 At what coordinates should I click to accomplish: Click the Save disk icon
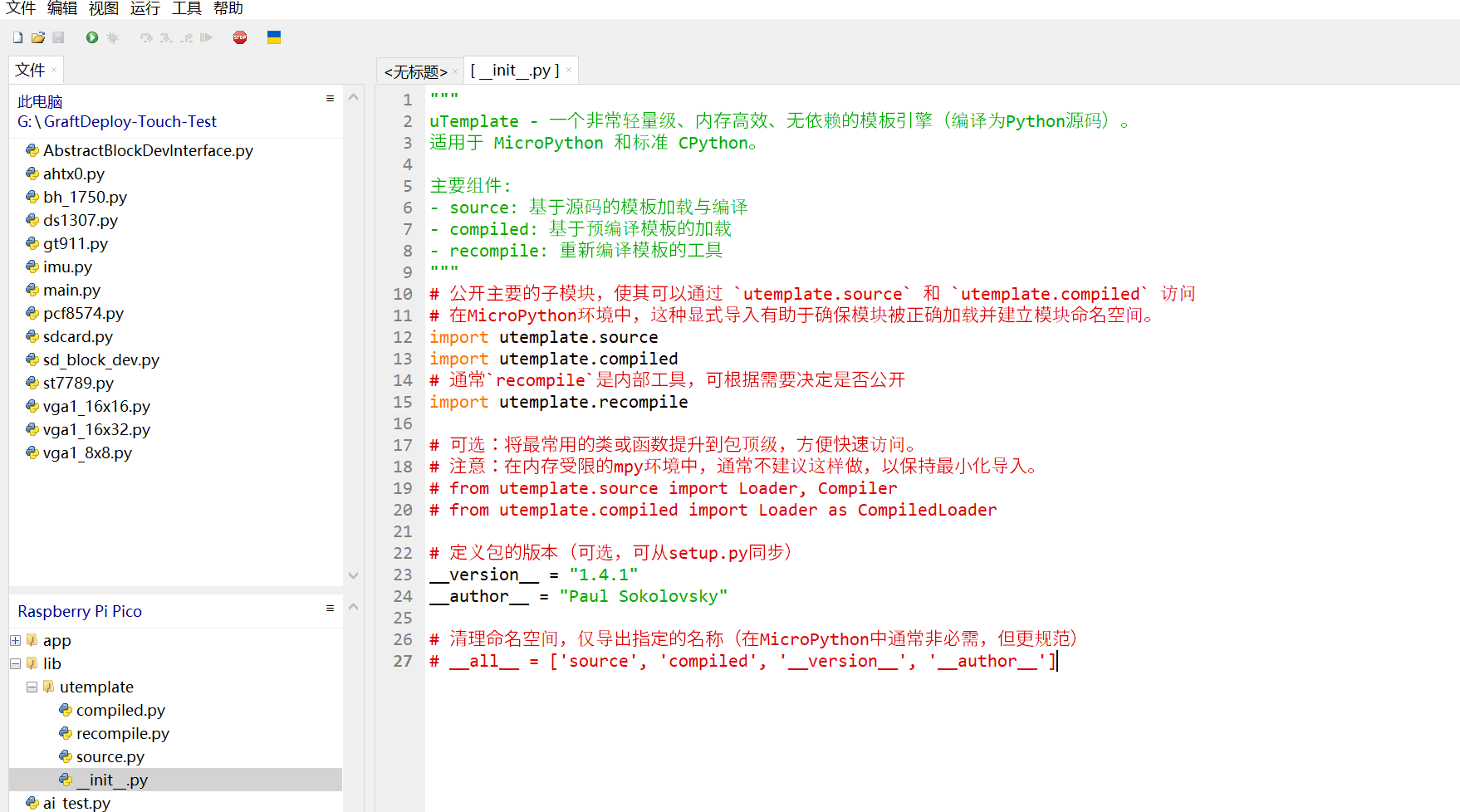pos(58,37)
